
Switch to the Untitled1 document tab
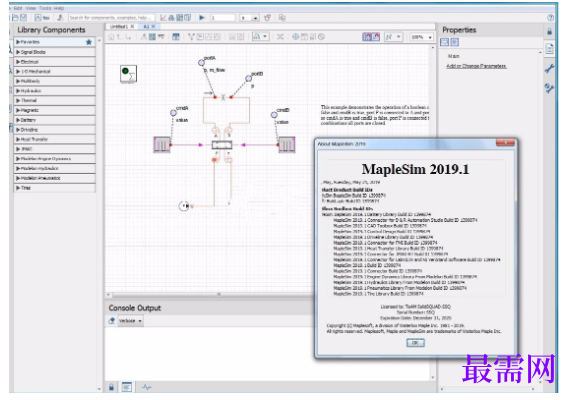119,27
